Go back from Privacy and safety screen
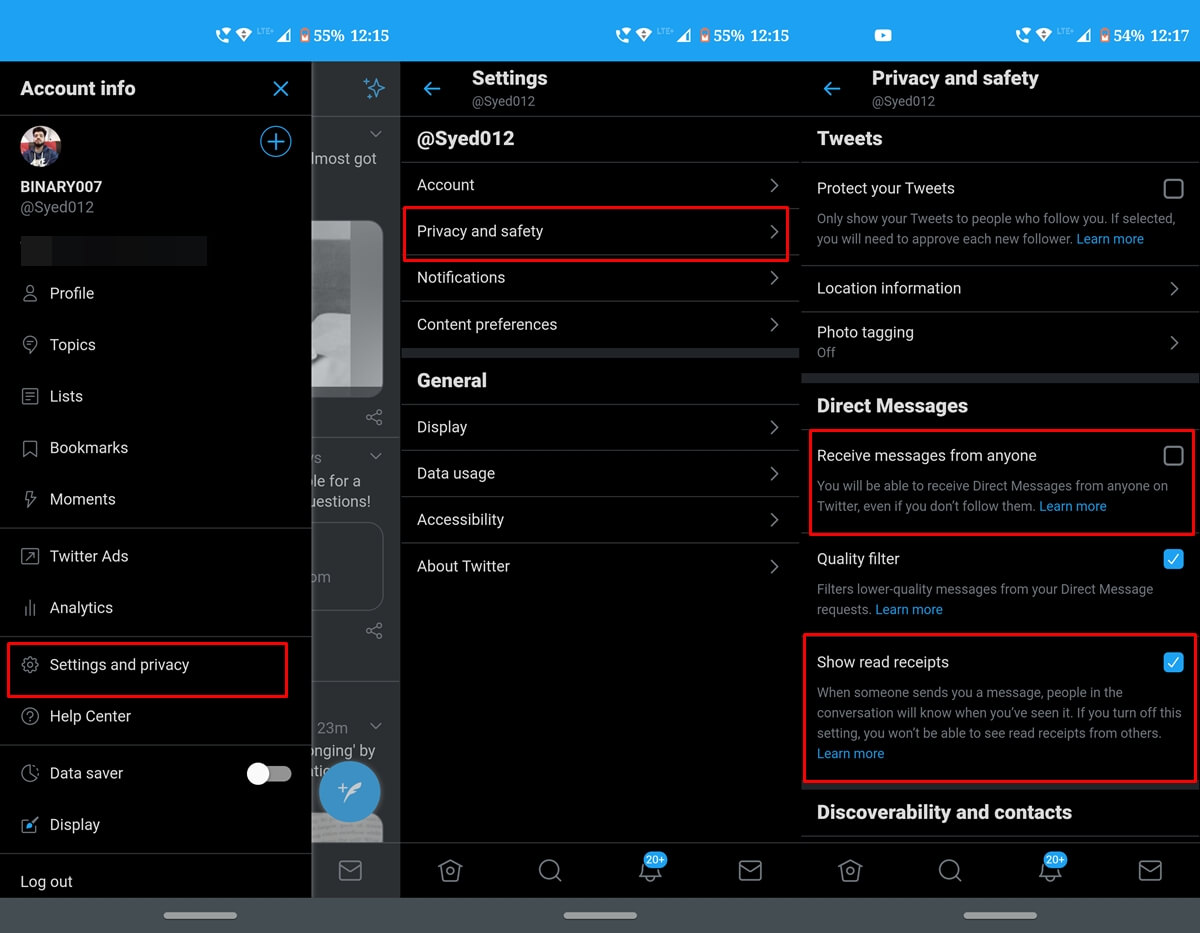The height and width of the screenshot is (933, 1200). point(832,89)
